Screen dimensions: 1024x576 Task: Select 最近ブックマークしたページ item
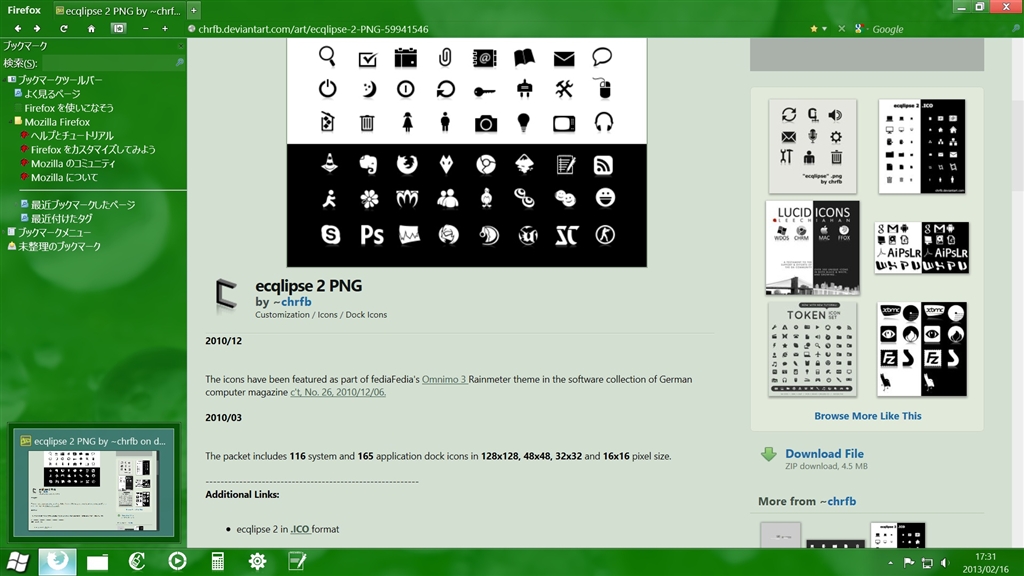click(x=78, y=204)
